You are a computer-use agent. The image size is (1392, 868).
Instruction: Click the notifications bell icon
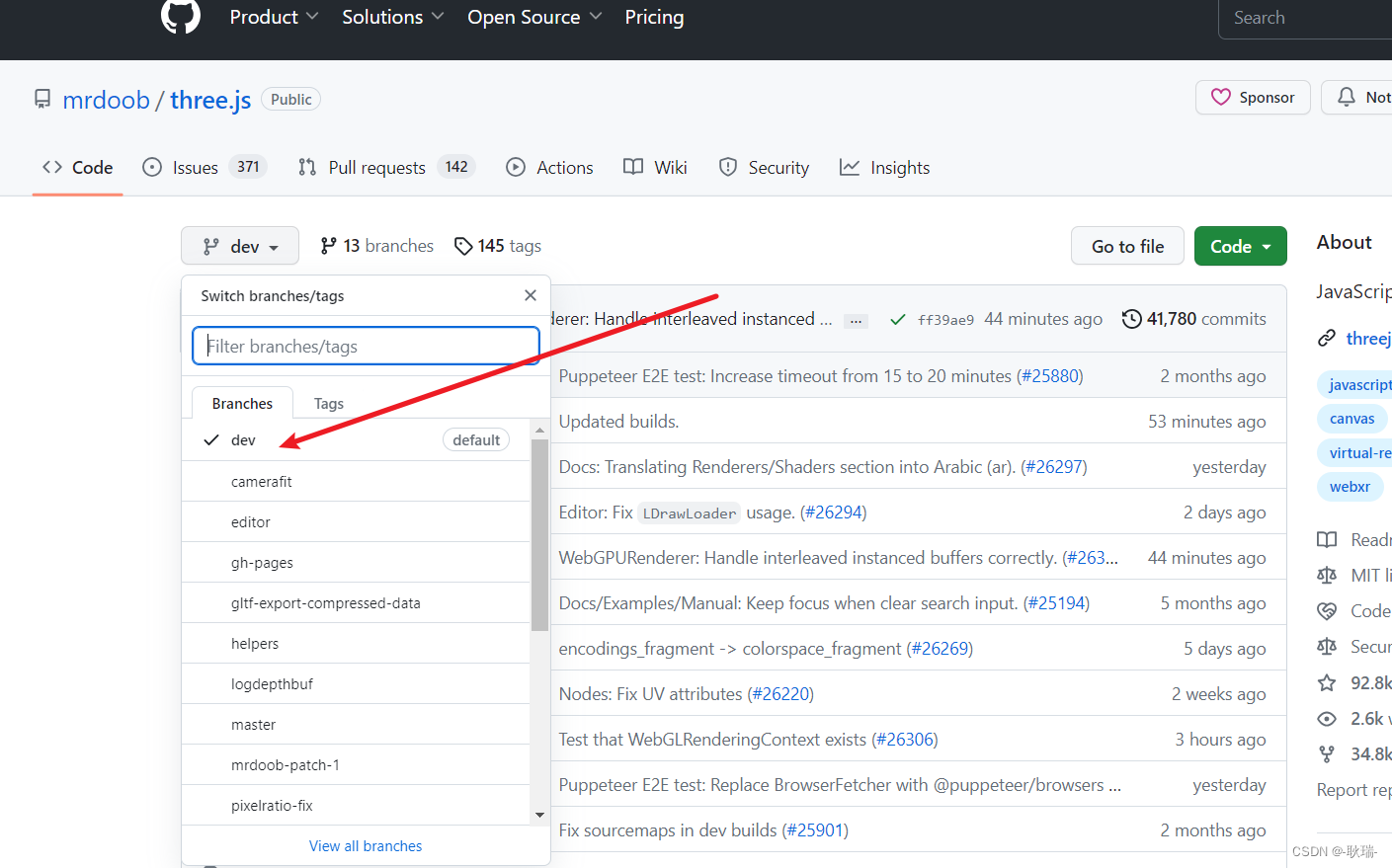[1347, 97]
